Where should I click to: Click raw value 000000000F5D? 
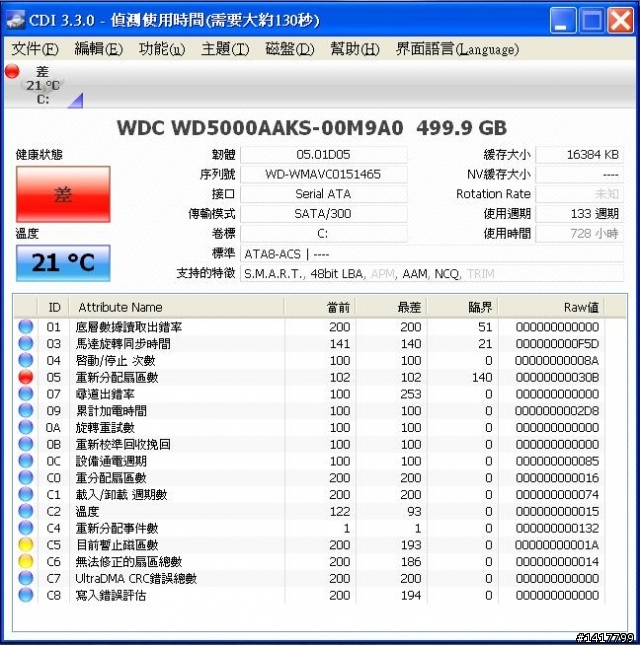(x=557, y=344)
